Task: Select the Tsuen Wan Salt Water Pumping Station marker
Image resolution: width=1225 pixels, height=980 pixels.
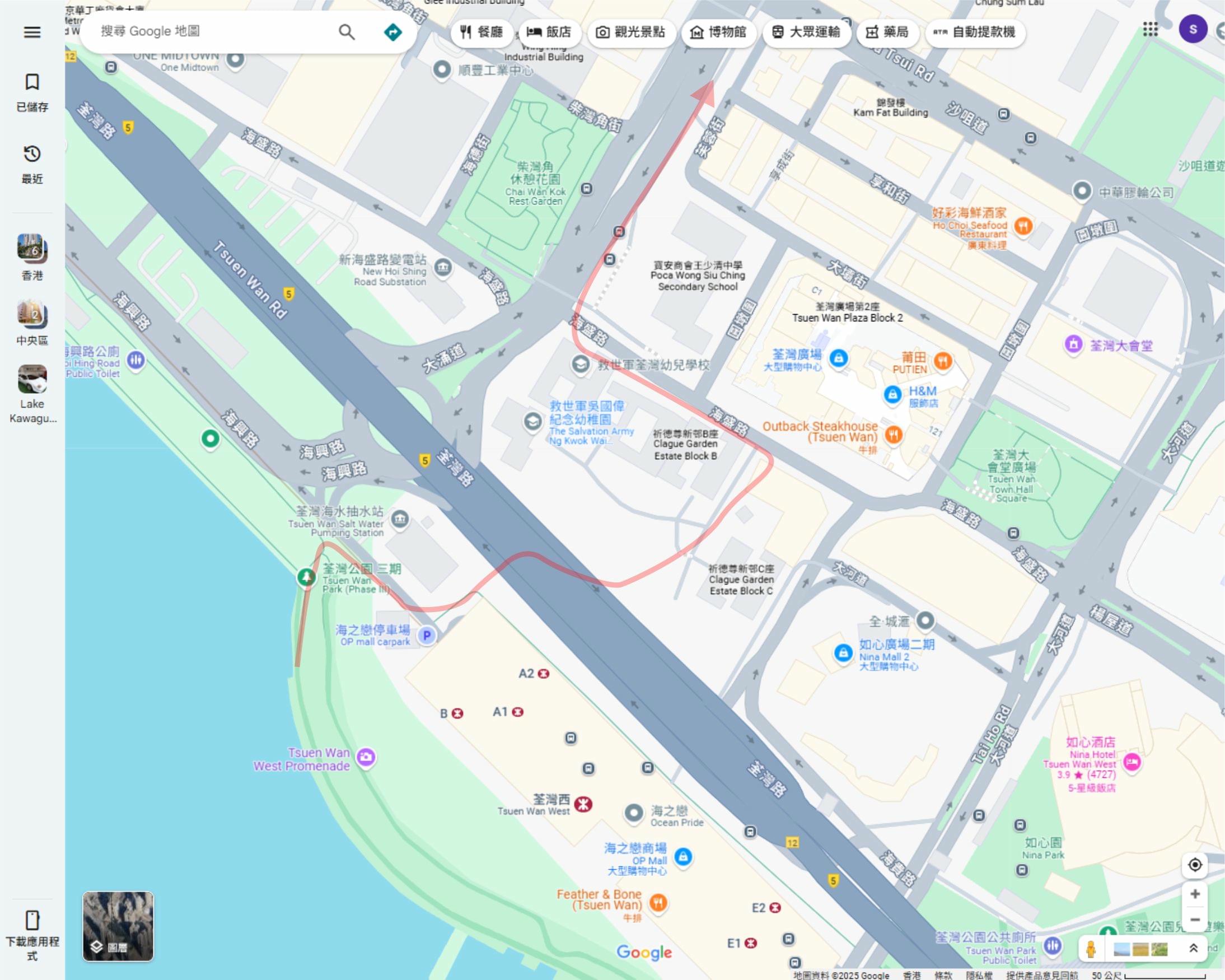Action: (400, 519)
